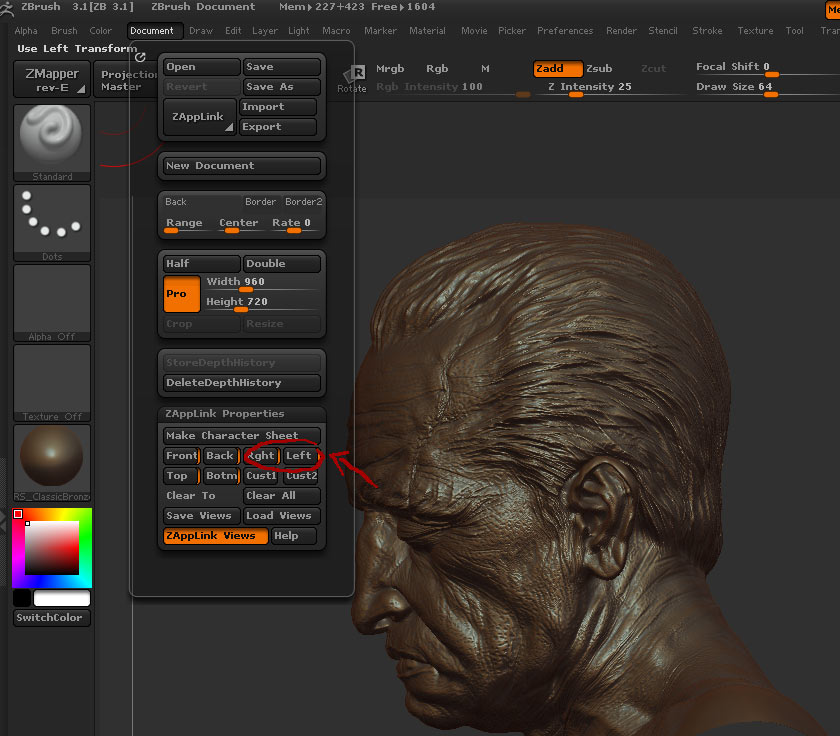Enable the M material draw mode
This screenshot has height=736, width=840.
(x=485, y=69)
